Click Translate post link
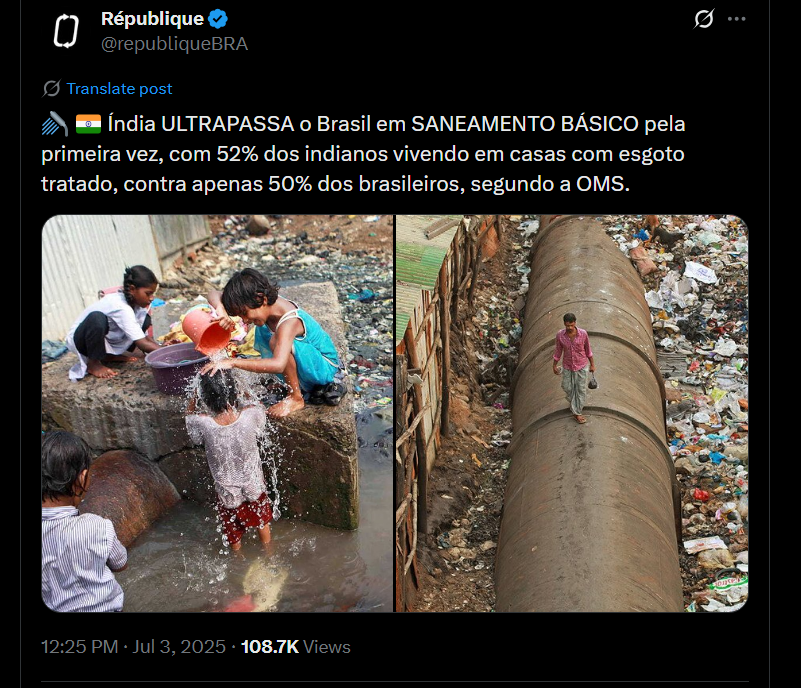The image size is (801, 688). coord(119,88)
